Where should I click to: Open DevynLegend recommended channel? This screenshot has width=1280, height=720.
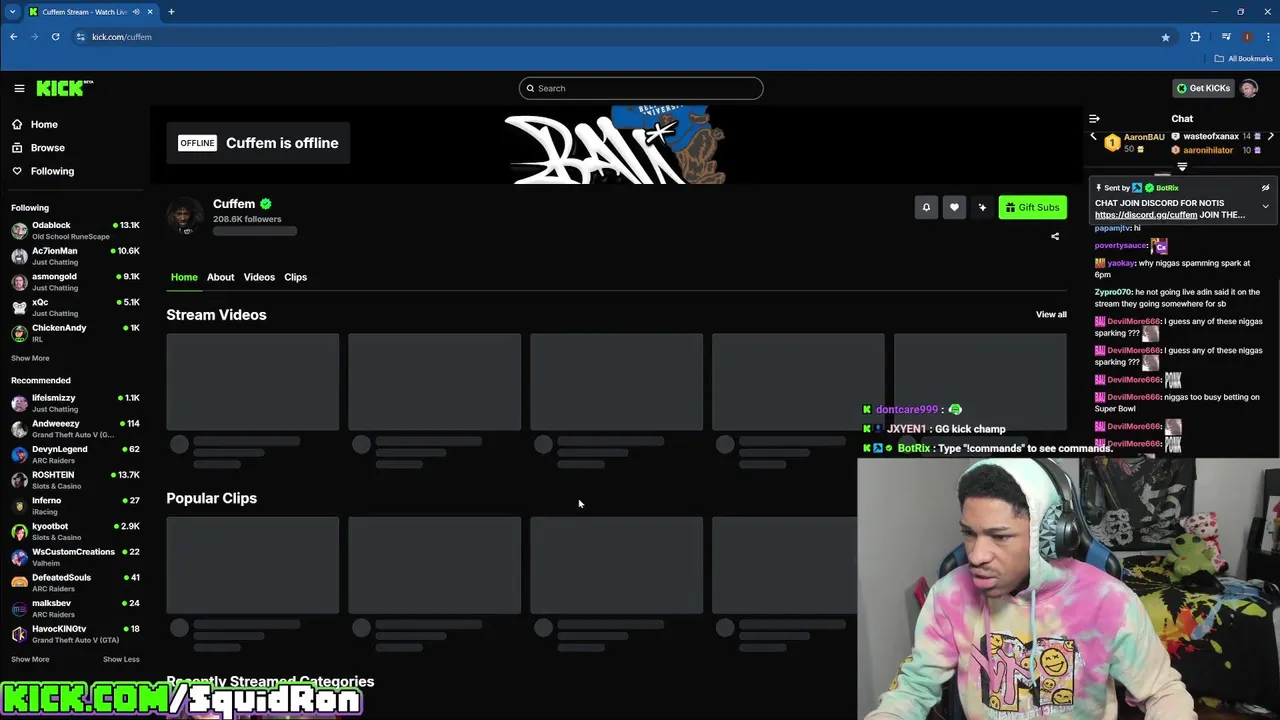point(75,454)
